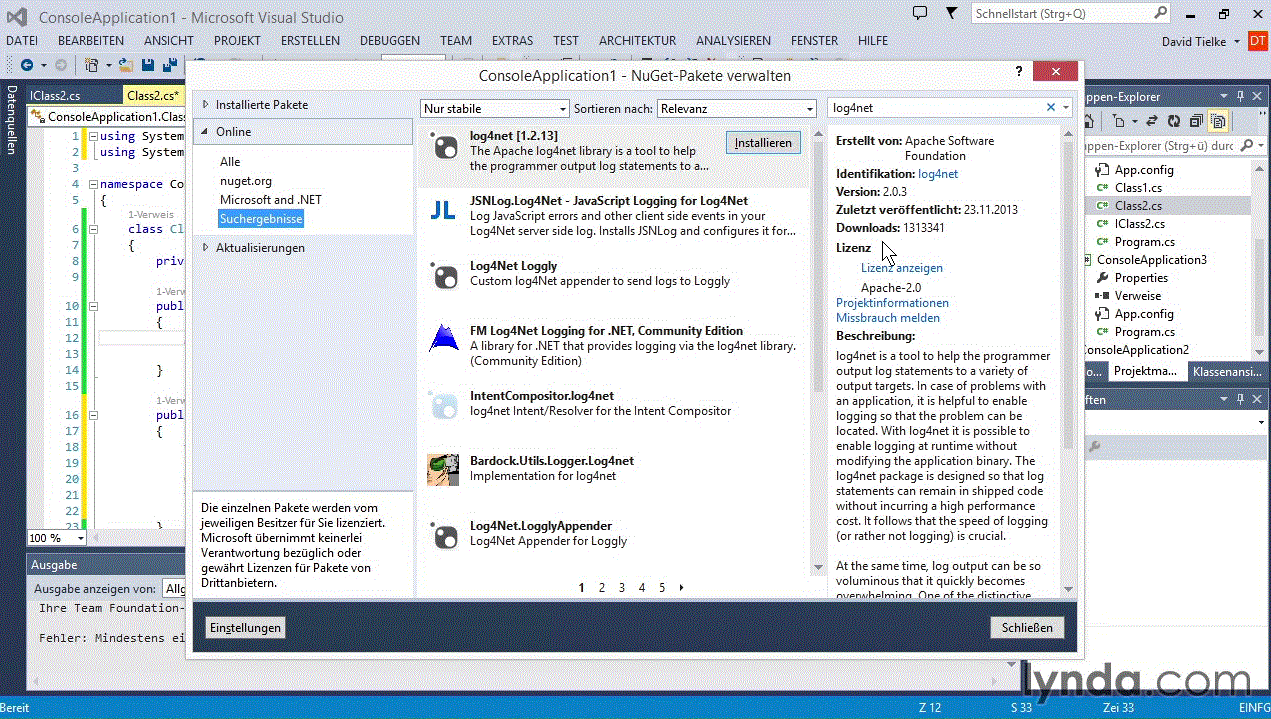Select Verweise node in Solution Explorer
Viewport: 1271px width, 719px height.
[x=1138, y=296]
